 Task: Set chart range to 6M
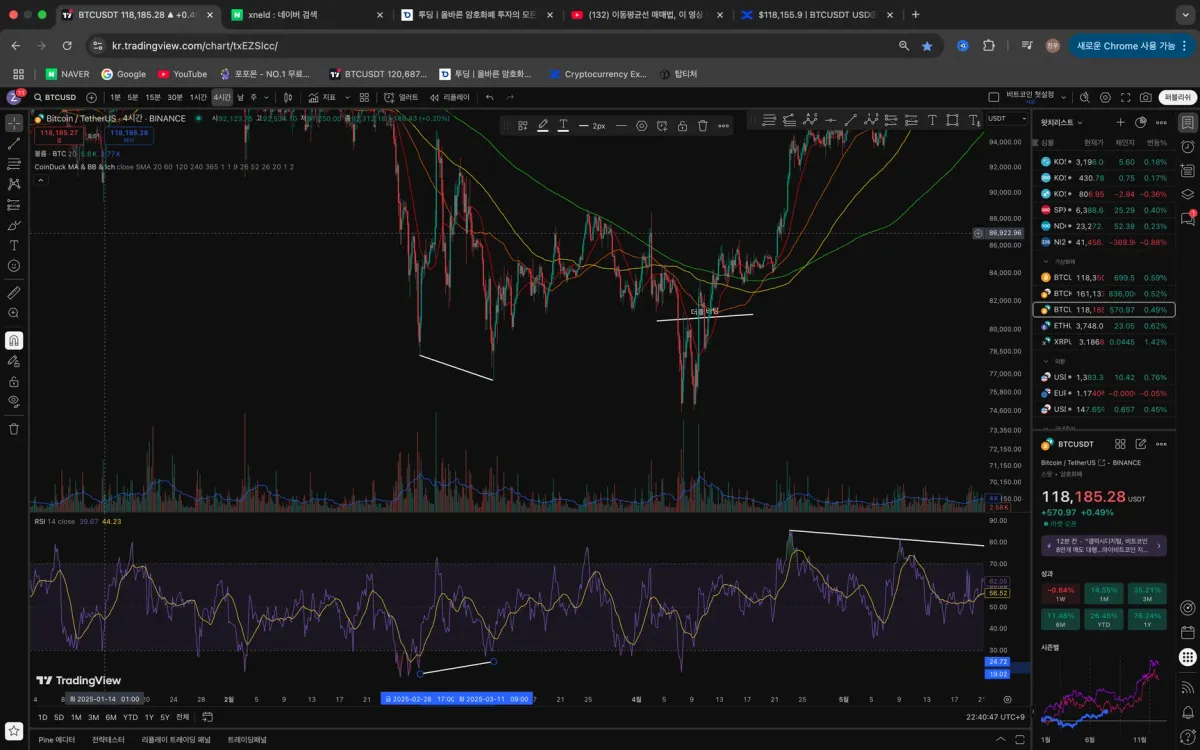[x=111, y=717]
